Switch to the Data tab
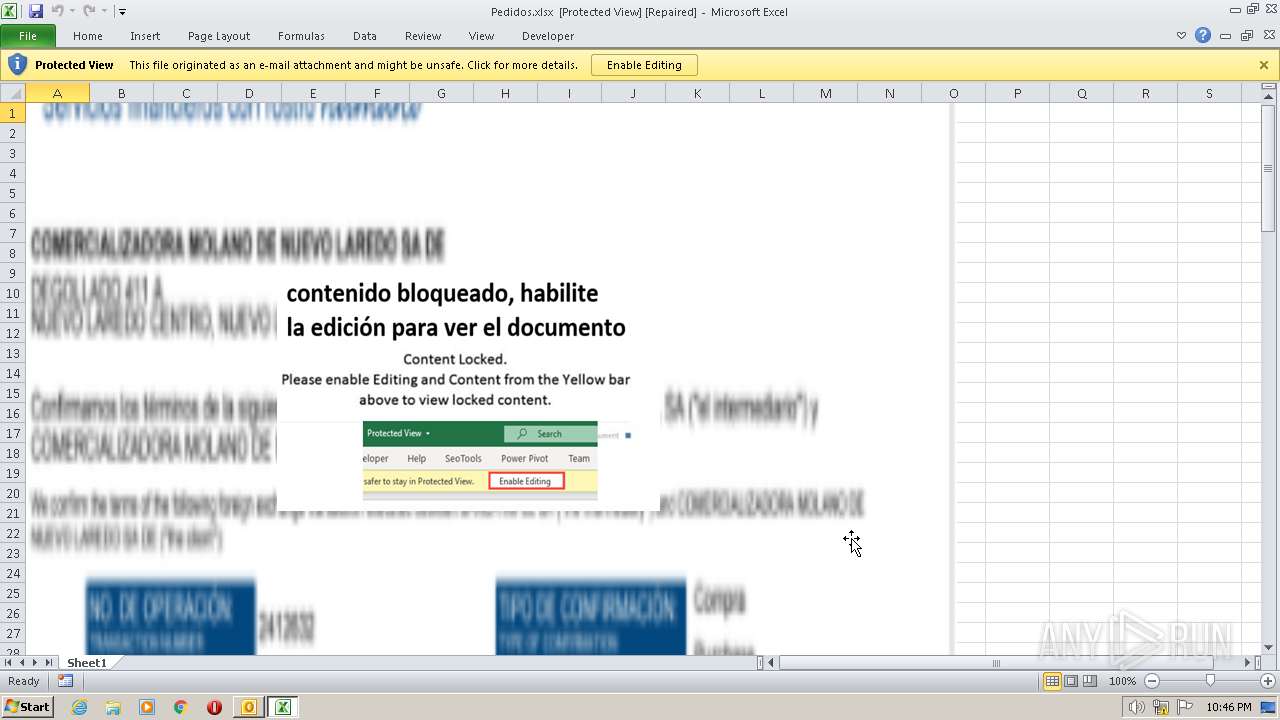The height and width of the screenshot is (720, 1280). tap(365, 36)
